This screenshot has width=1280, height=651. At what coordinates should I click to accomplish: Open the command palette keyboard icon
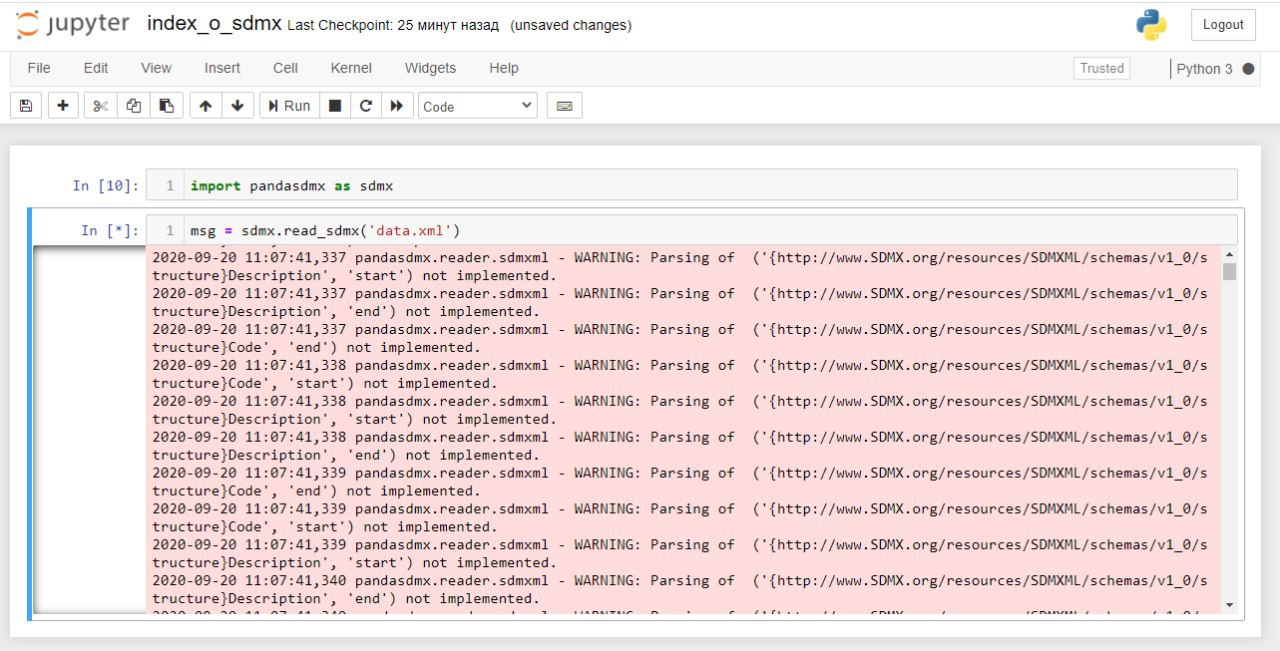point(564,106)
